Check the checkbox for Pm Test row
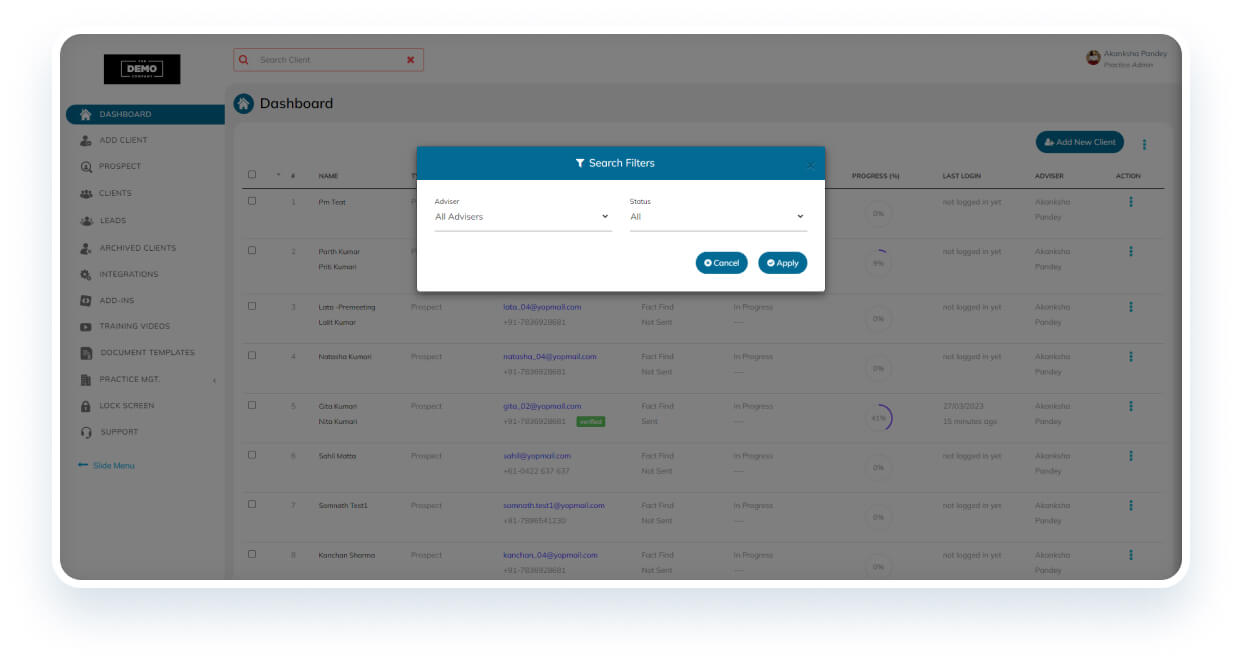Viewport: 1242px width, 665px height. click(252, 201)
